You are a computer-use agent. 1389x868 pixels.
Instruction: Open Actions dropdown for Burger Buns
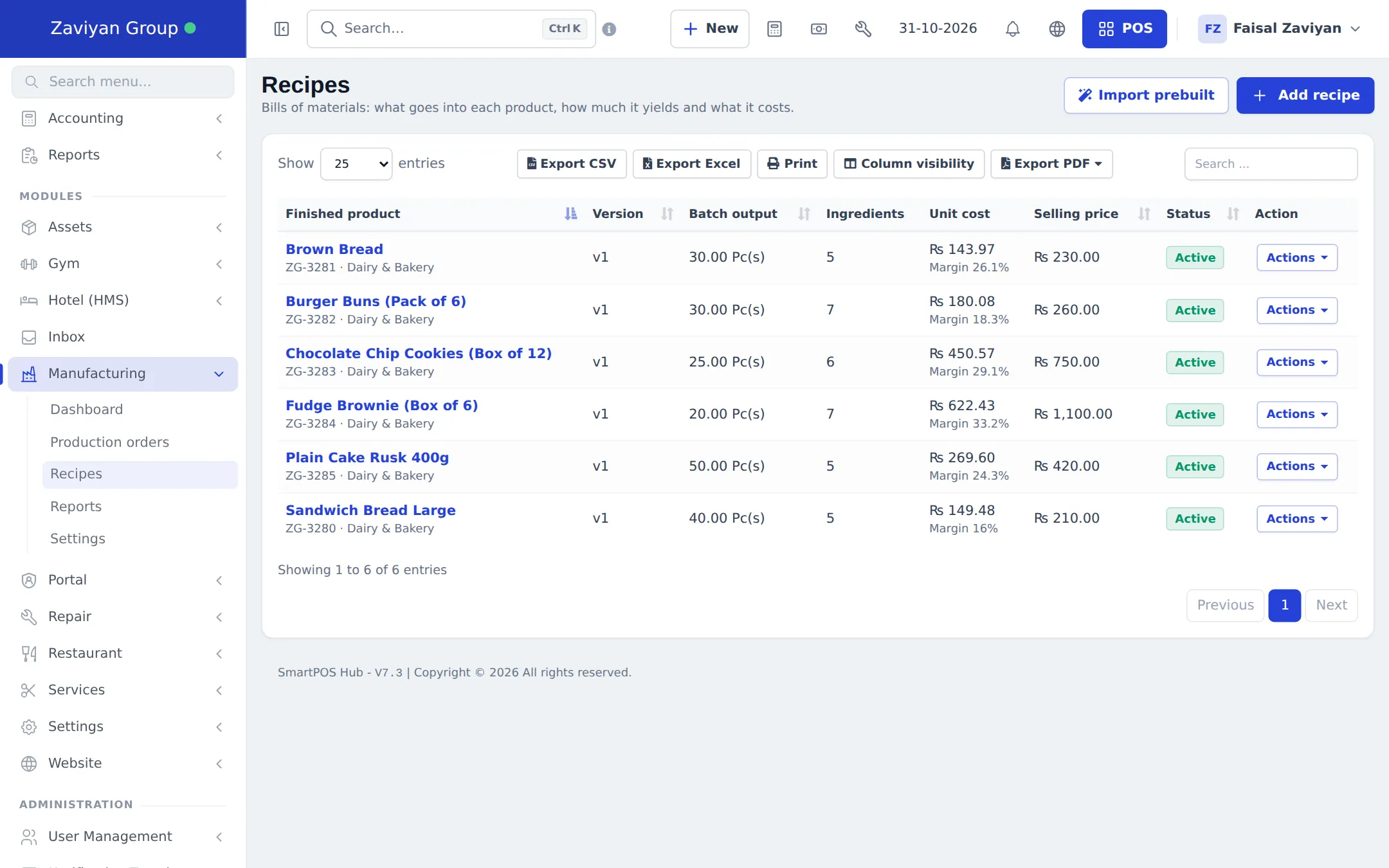(1297, 310)
